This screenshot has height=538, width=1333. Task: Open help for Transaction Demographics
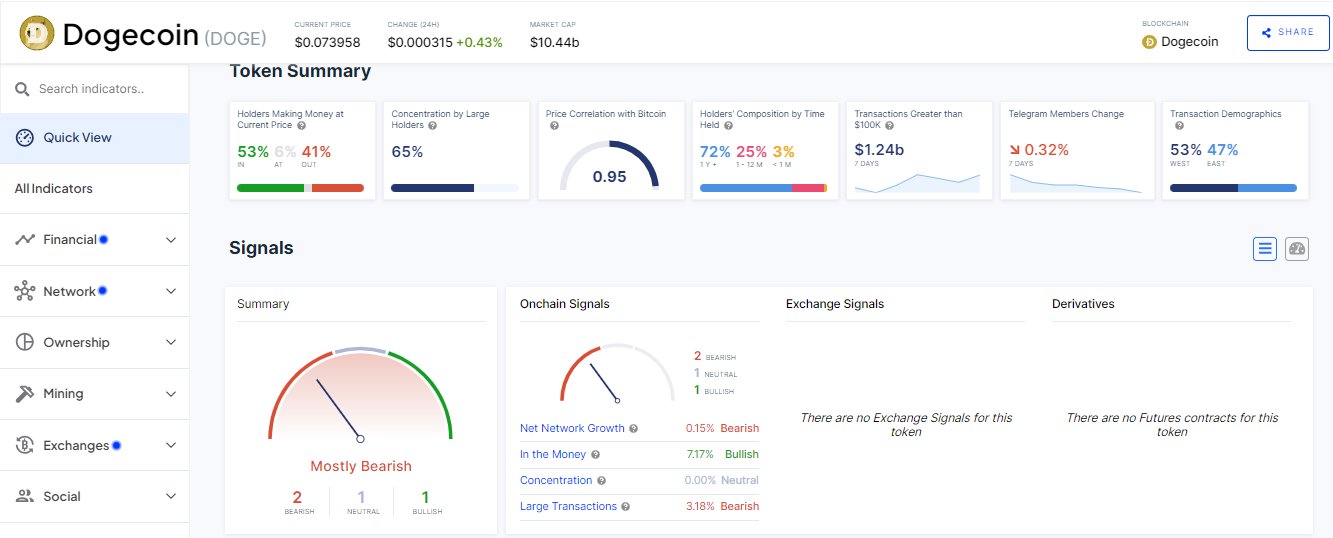pyautogui.click(x=1179, y=126)
